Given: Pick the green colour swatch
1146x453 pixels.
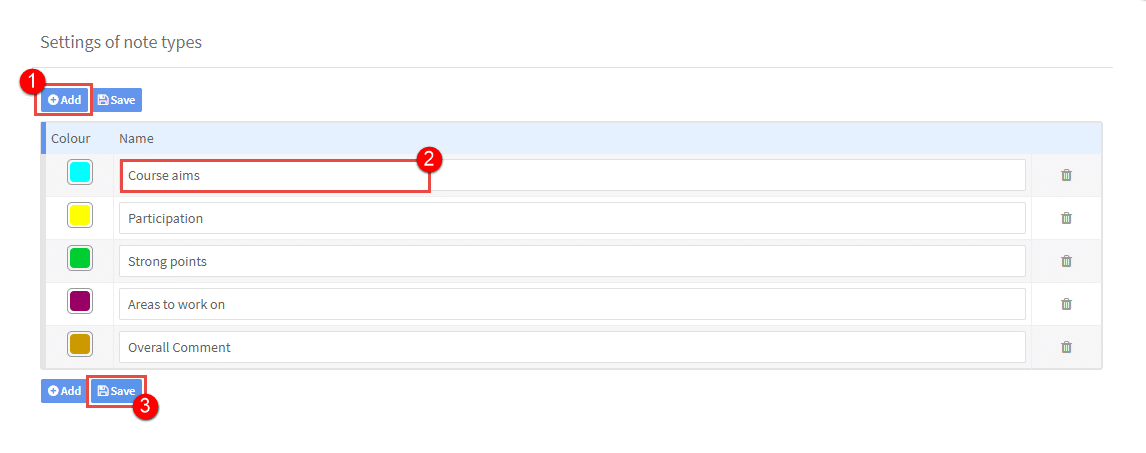Looking at the screenshot, I should click(x=80, y=259).
